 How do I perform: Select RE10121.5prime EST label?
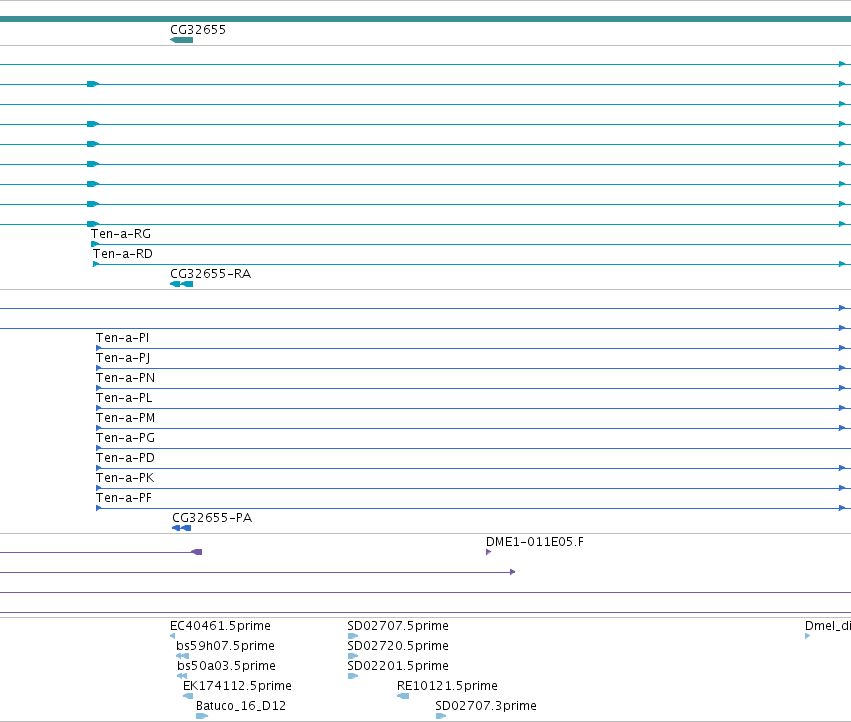pyautogui.click(x=447, y=686)
